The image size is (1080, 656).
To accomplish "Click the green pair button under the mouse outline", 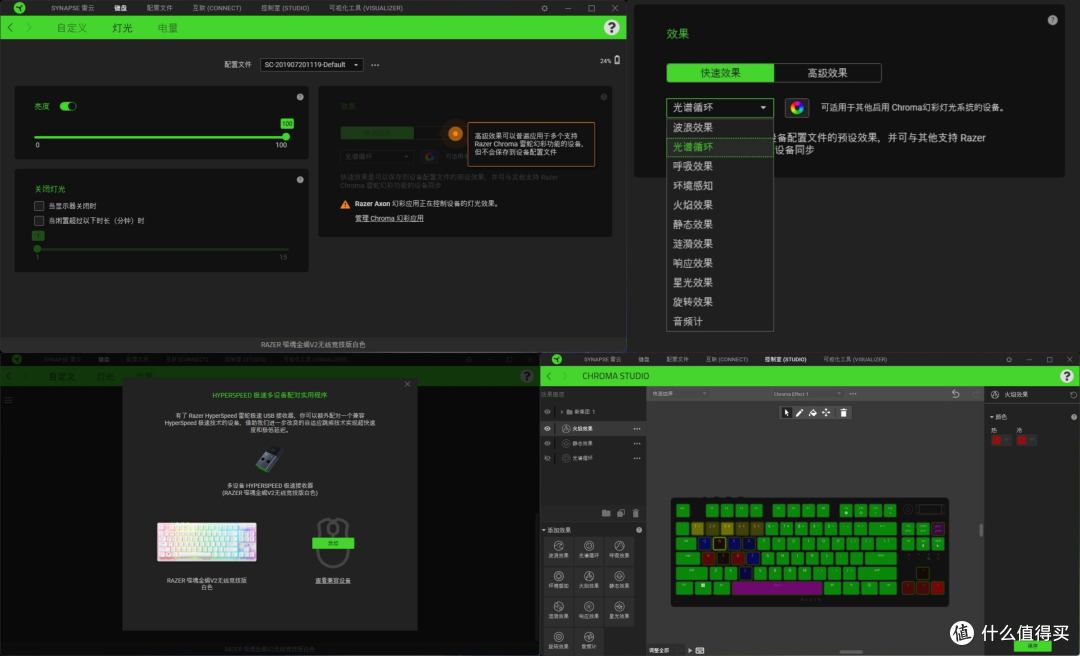I will pyautogui.click(x=333, y=543).
